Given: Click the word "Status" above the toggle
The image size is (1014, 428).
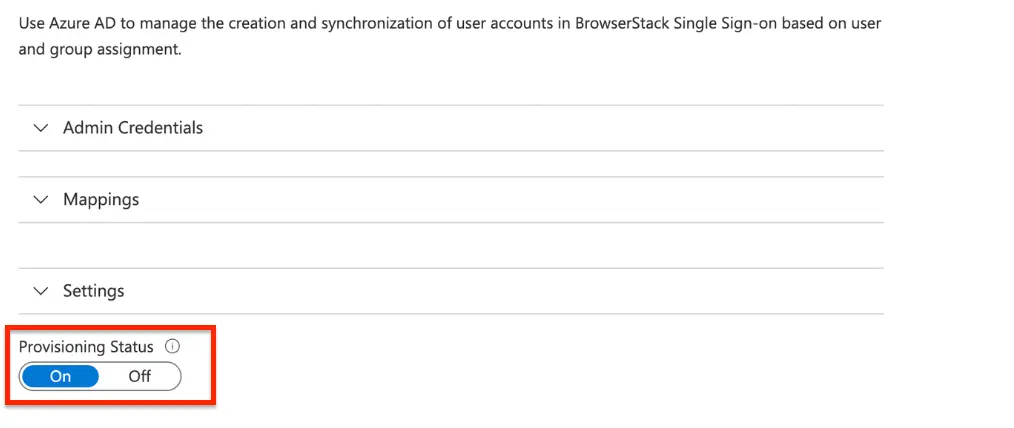Looking at the screenshot, I should coord(131,347).
